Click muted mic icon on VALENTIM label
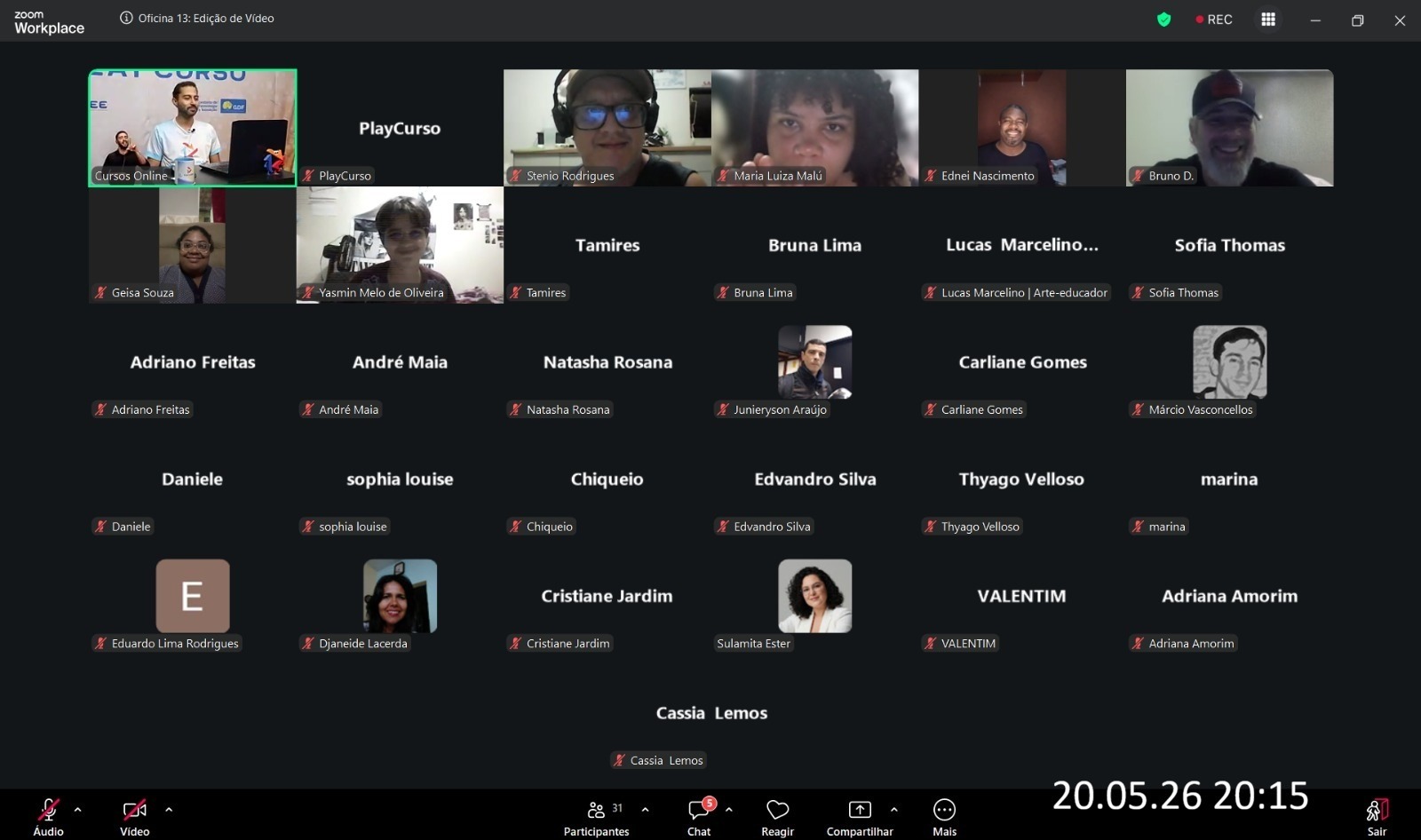1421x840 pixels. point(931,643)
